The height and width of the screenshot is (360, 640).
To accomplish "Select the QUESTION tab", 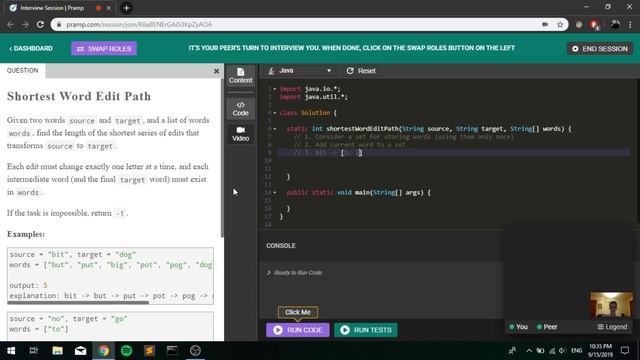I will pos(22,71).
